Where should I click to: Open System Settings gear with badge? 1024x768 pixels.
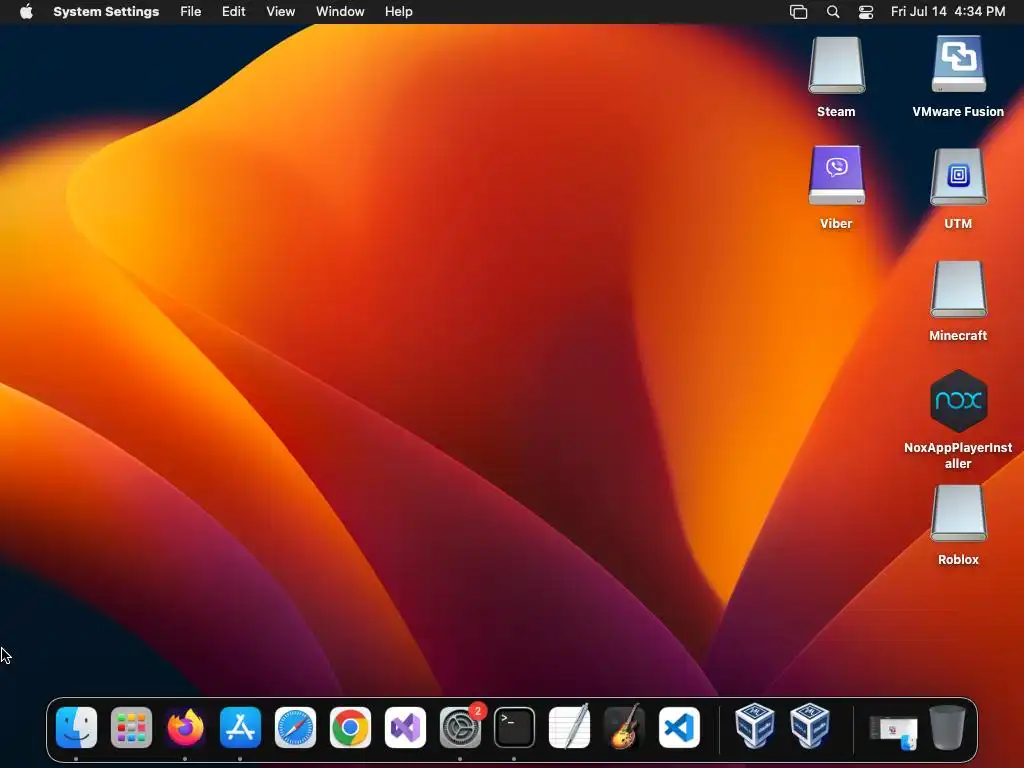tap(460, 728)
